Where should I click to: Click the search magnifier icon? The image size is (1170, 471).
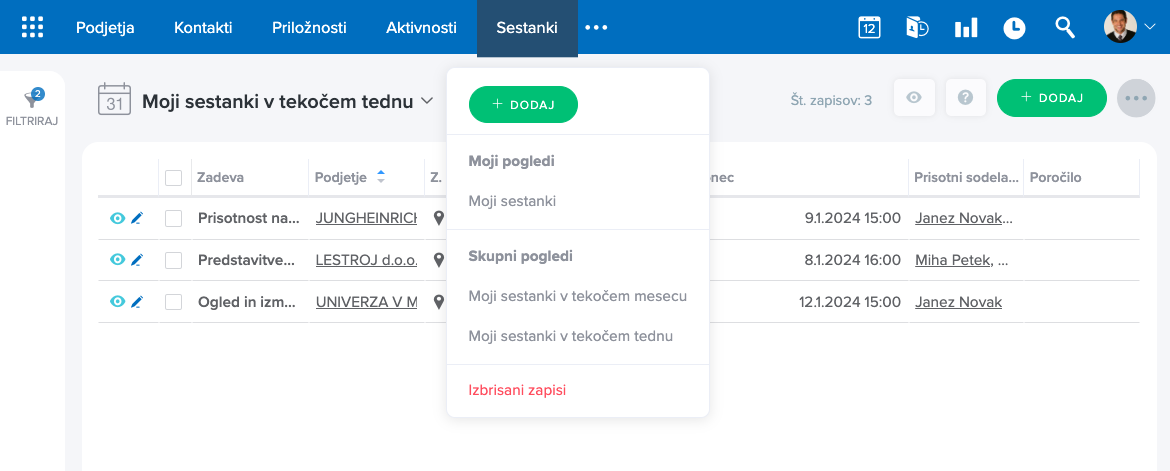1065,28
